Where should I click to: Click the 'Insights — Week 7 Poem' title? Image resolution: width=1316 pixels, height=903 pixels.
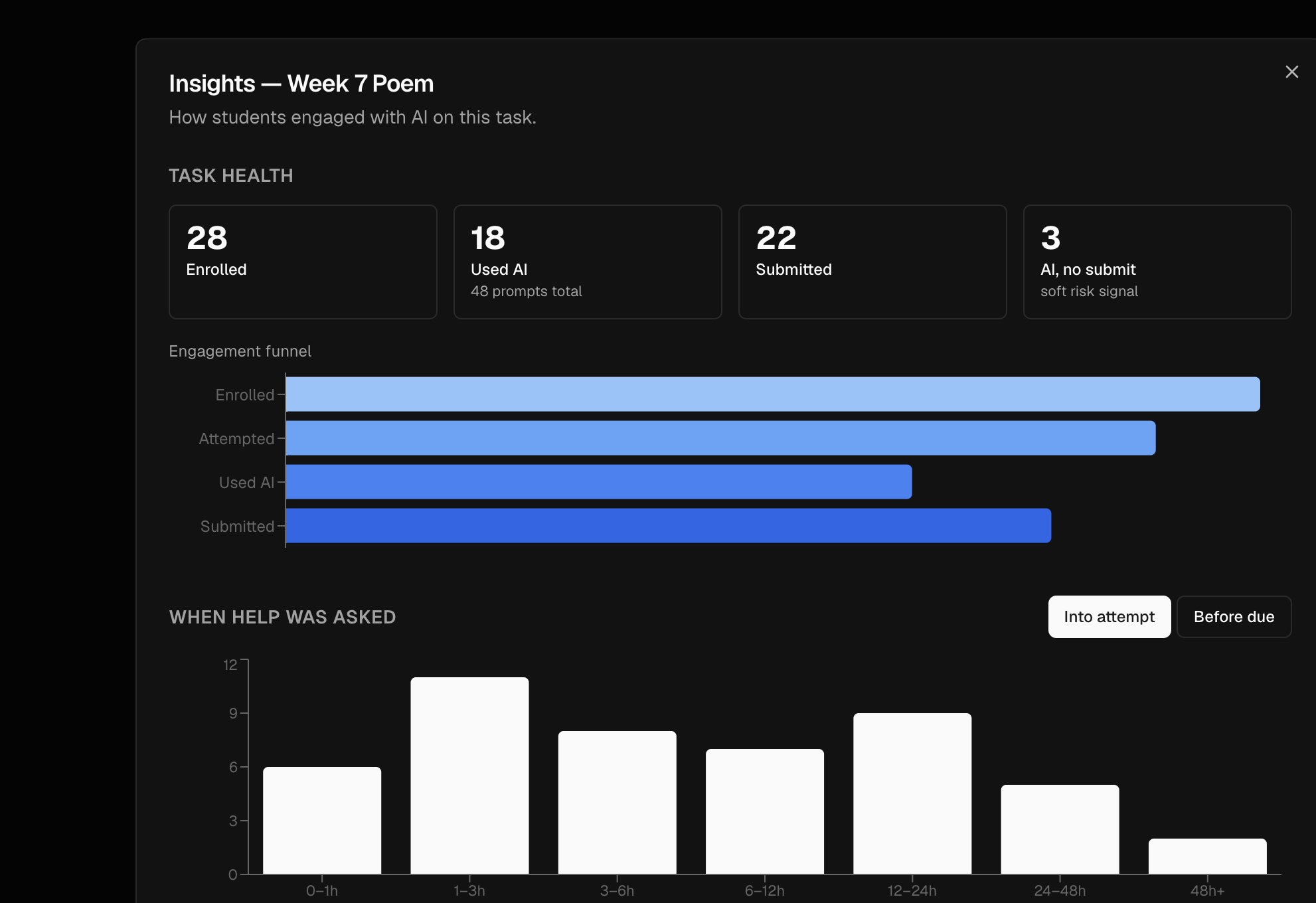(301, 84)
